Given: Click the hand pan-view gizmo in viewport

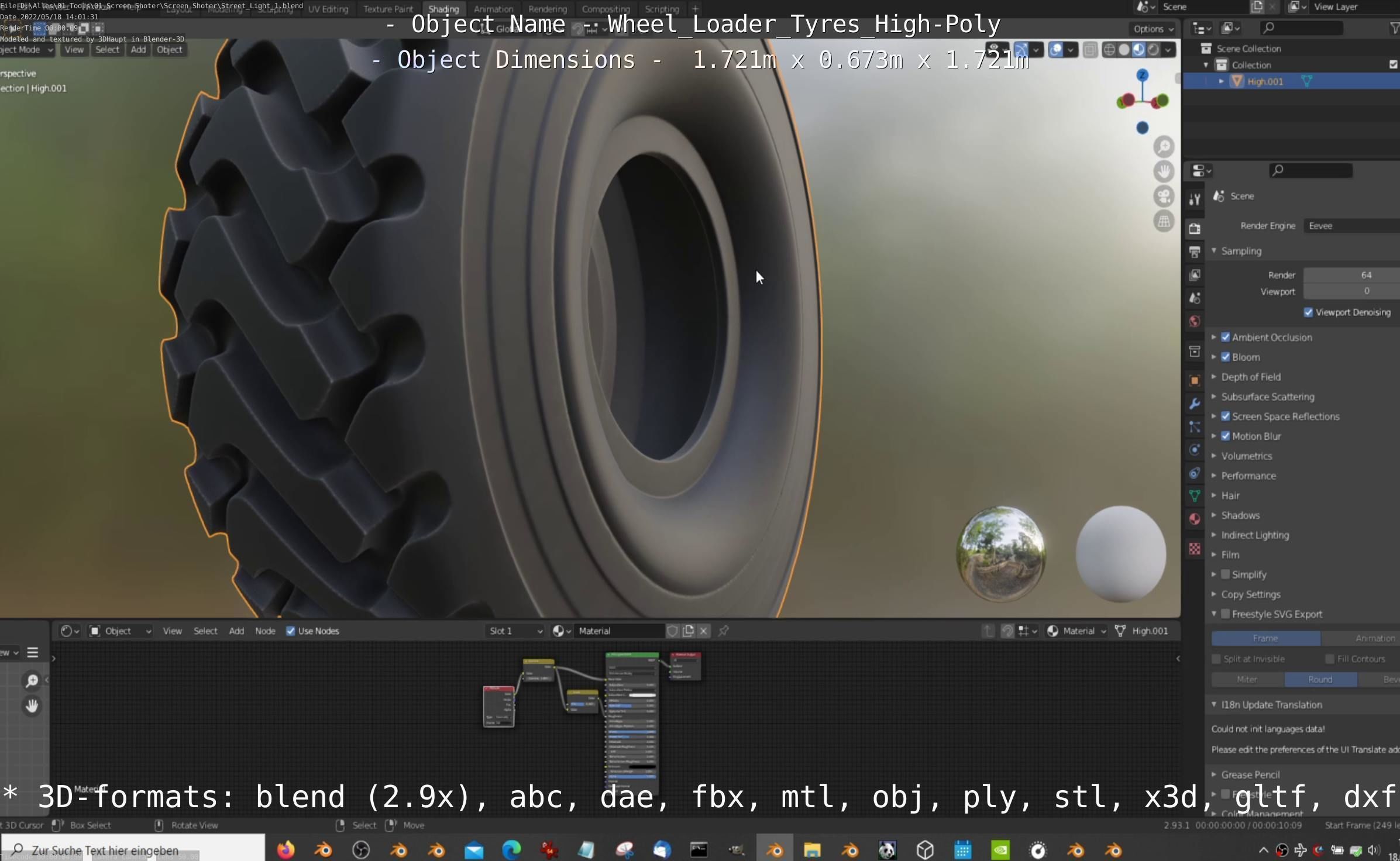Looking at the screenshot, I should point(1164,171).
